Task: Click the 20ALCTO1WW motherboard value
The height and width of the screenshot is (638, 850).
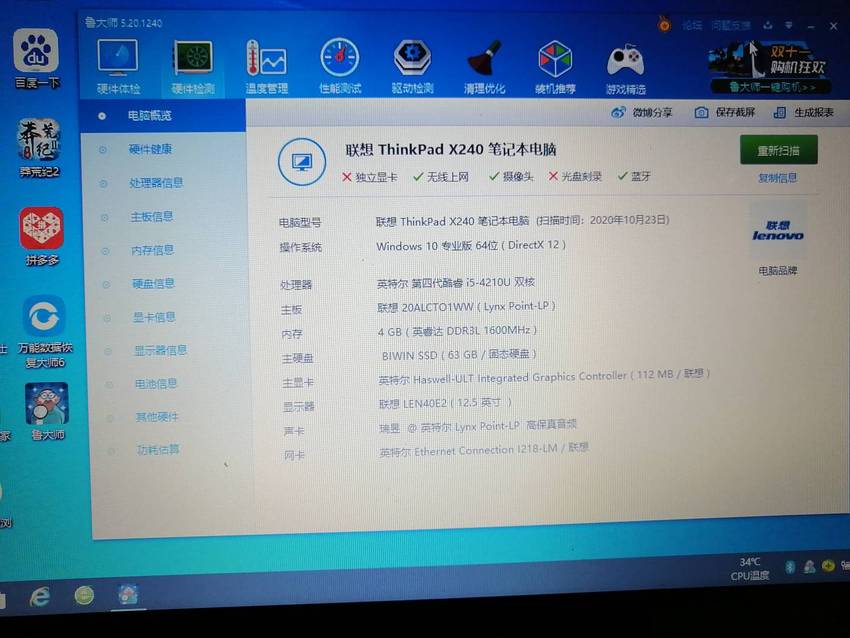Action: 466,307
